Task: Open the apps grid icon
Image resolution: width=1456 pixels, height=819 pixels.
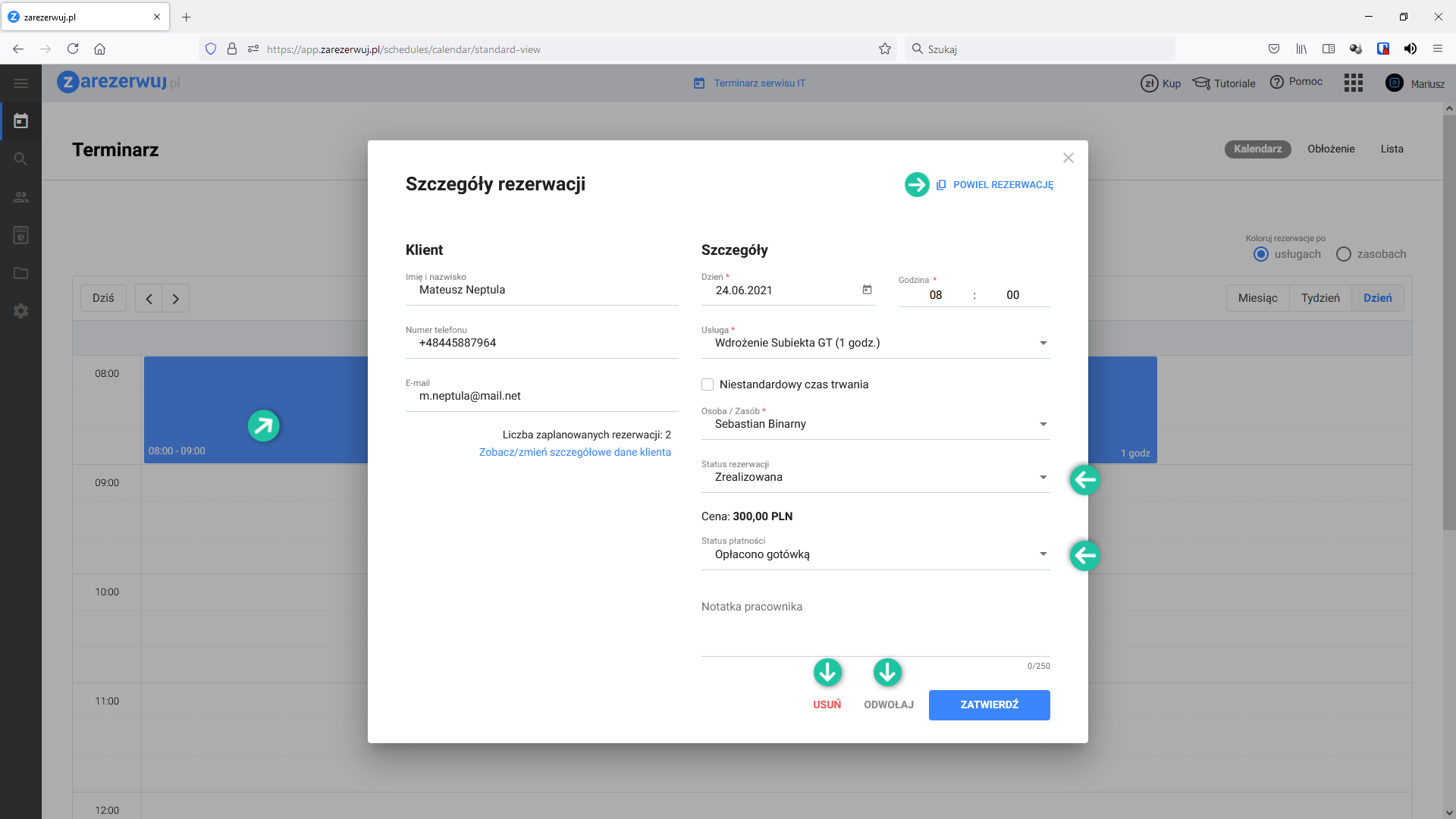Action: [1354, 83]
